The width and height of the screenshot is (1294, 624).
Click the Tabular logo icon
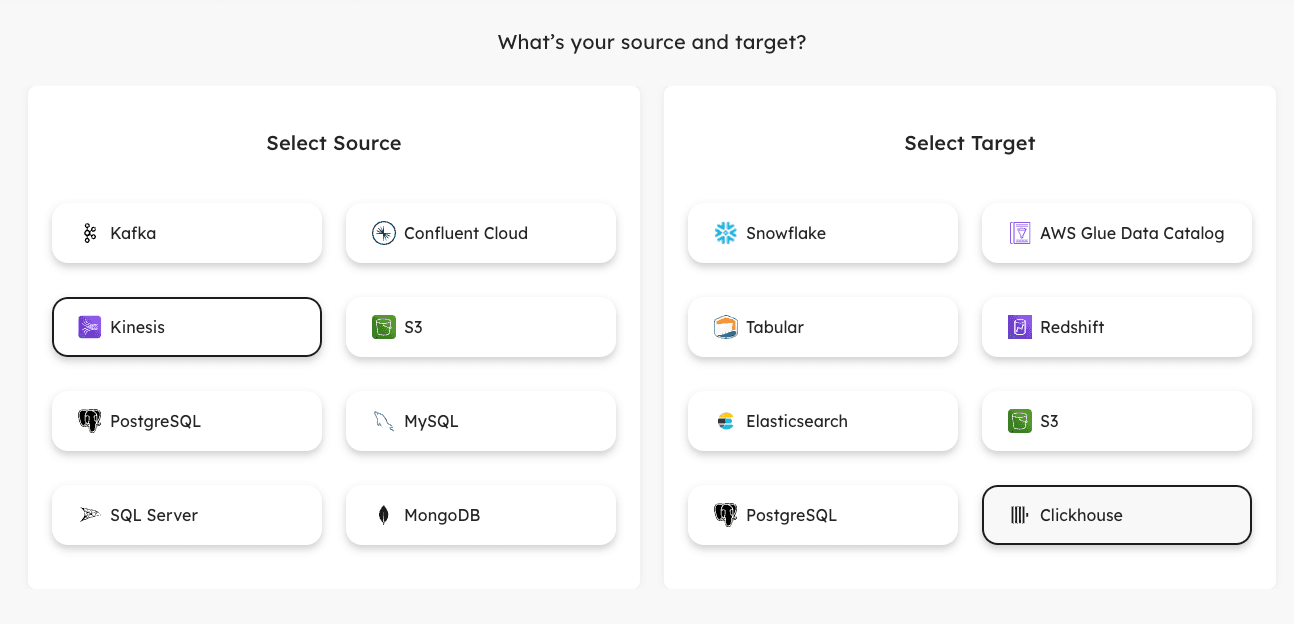[726, 327]
